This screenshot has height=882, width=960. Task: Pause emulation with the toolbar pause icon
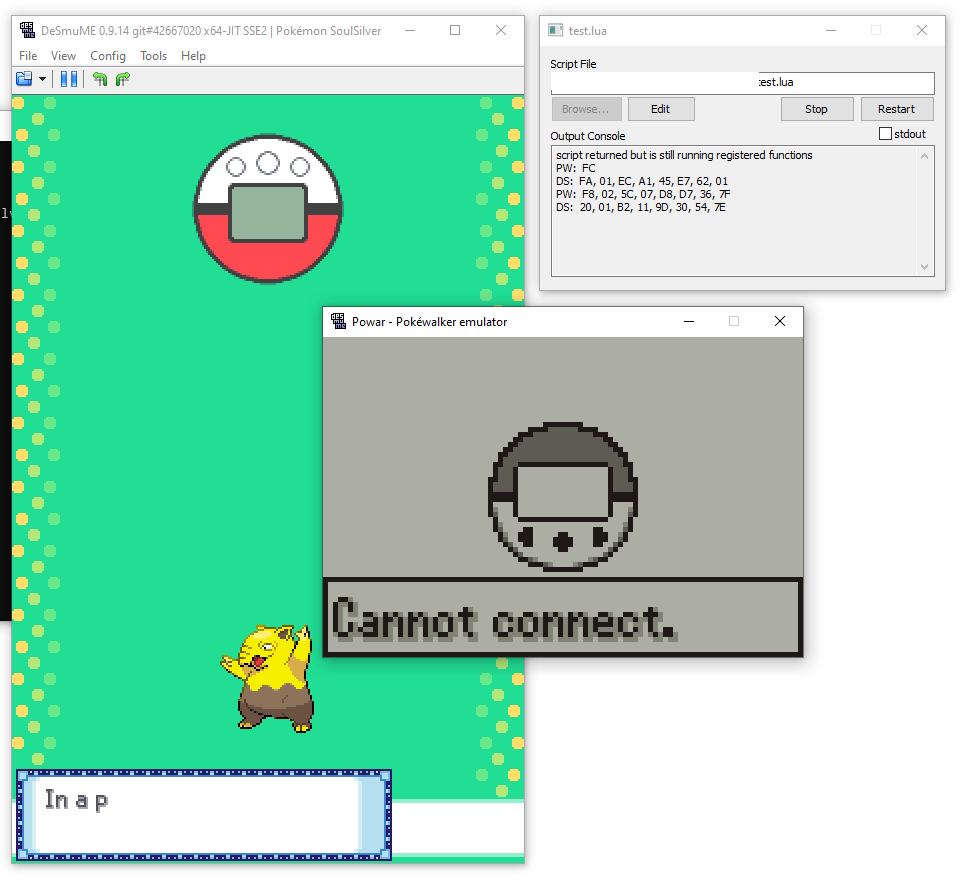(69, 79)
